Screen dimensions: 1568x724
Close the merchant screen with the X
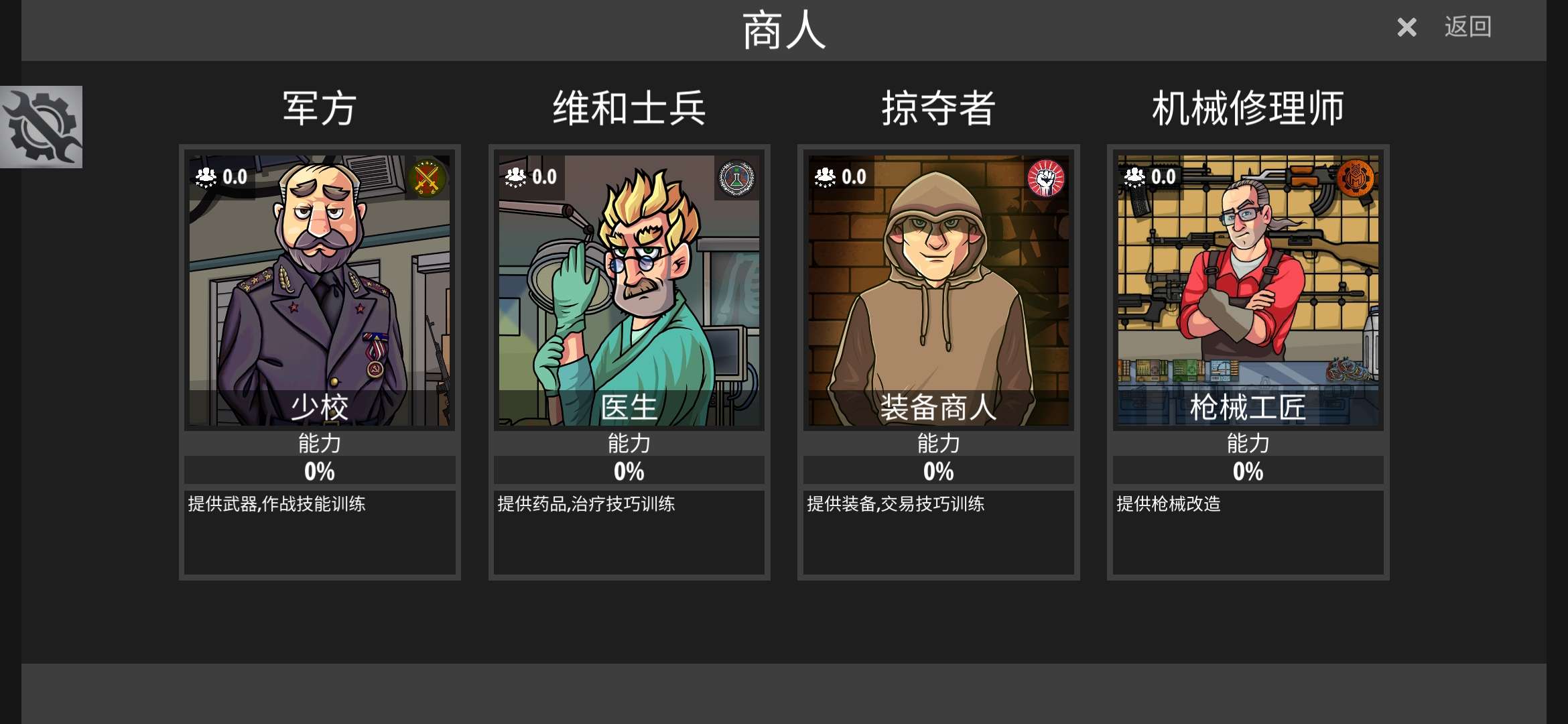click(x=1407, y=27)
